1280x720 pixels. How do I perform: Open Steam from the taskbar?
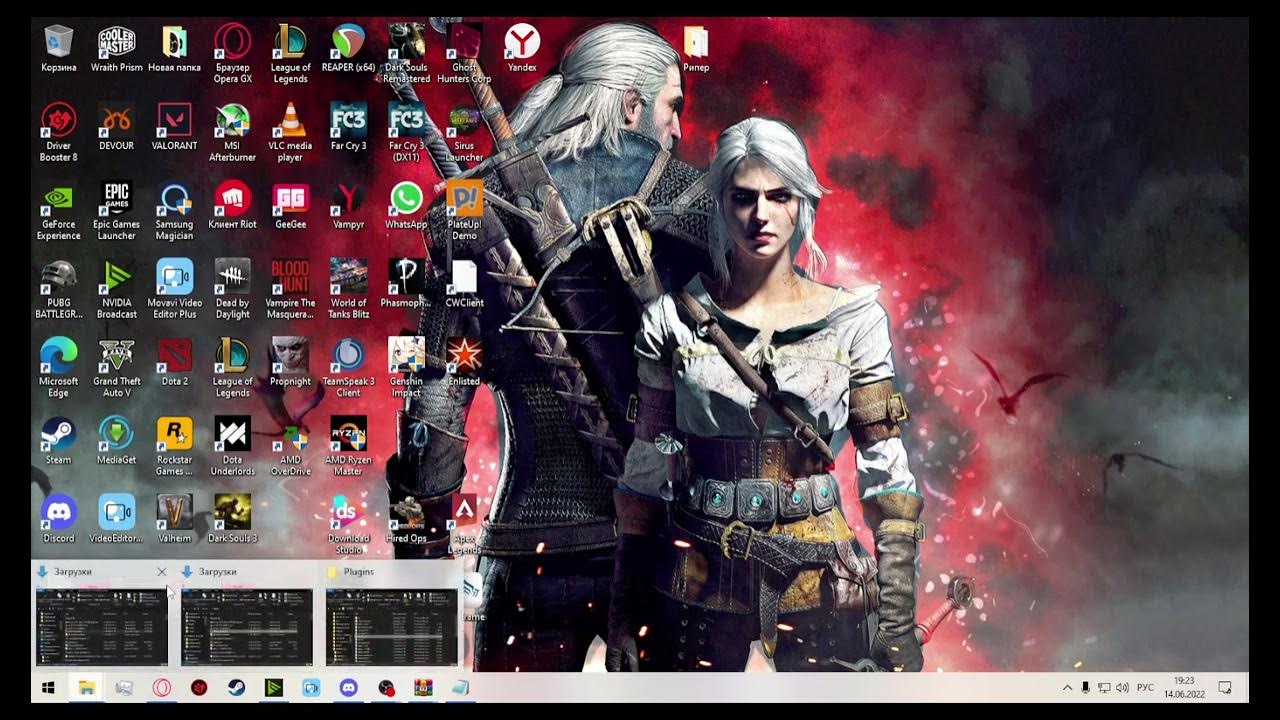(236, 688)
